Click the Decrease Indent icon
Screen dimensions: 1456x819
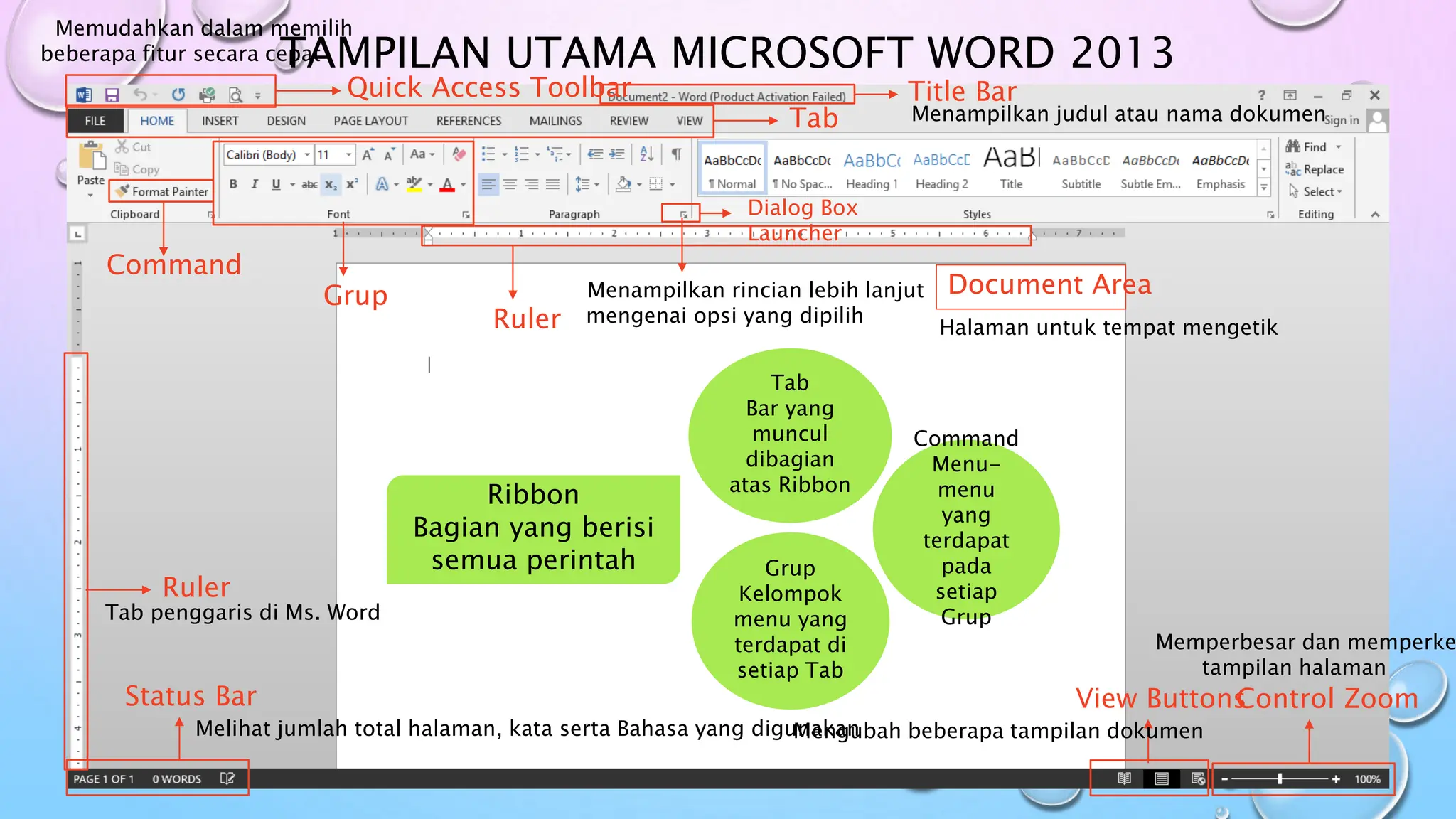coord(596,154)
